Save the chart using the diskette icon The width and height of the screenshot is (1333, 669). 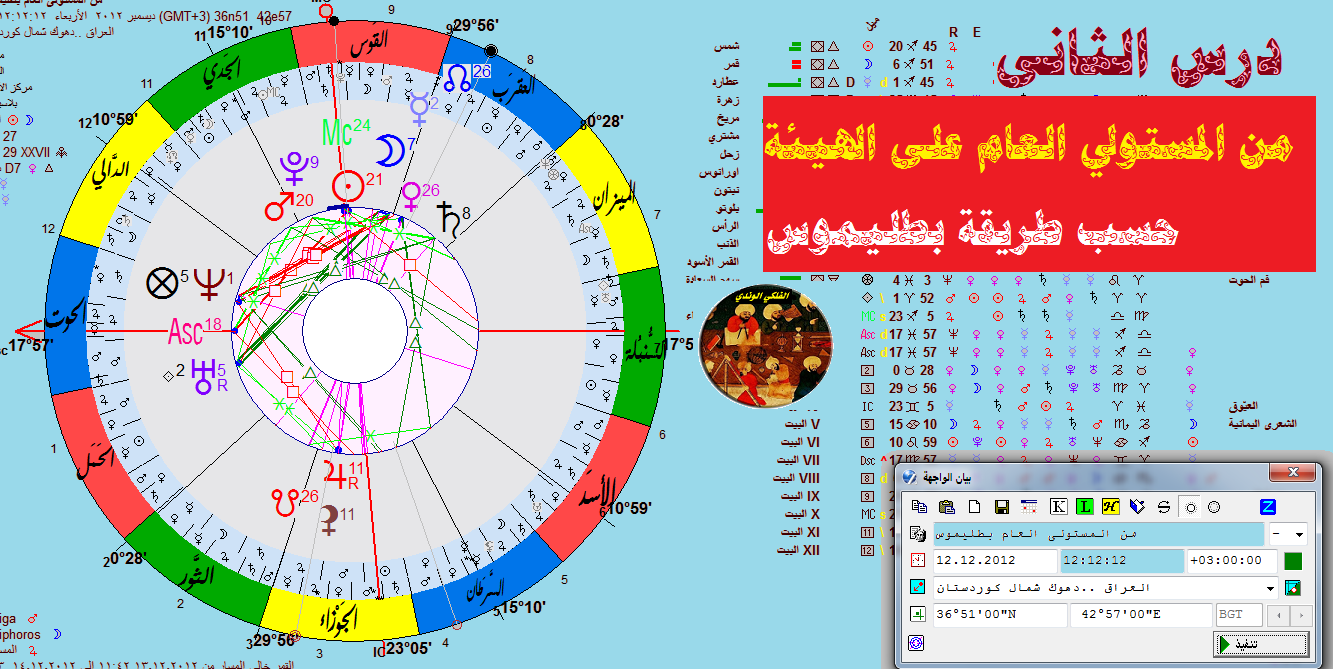tap(1002, 507)
